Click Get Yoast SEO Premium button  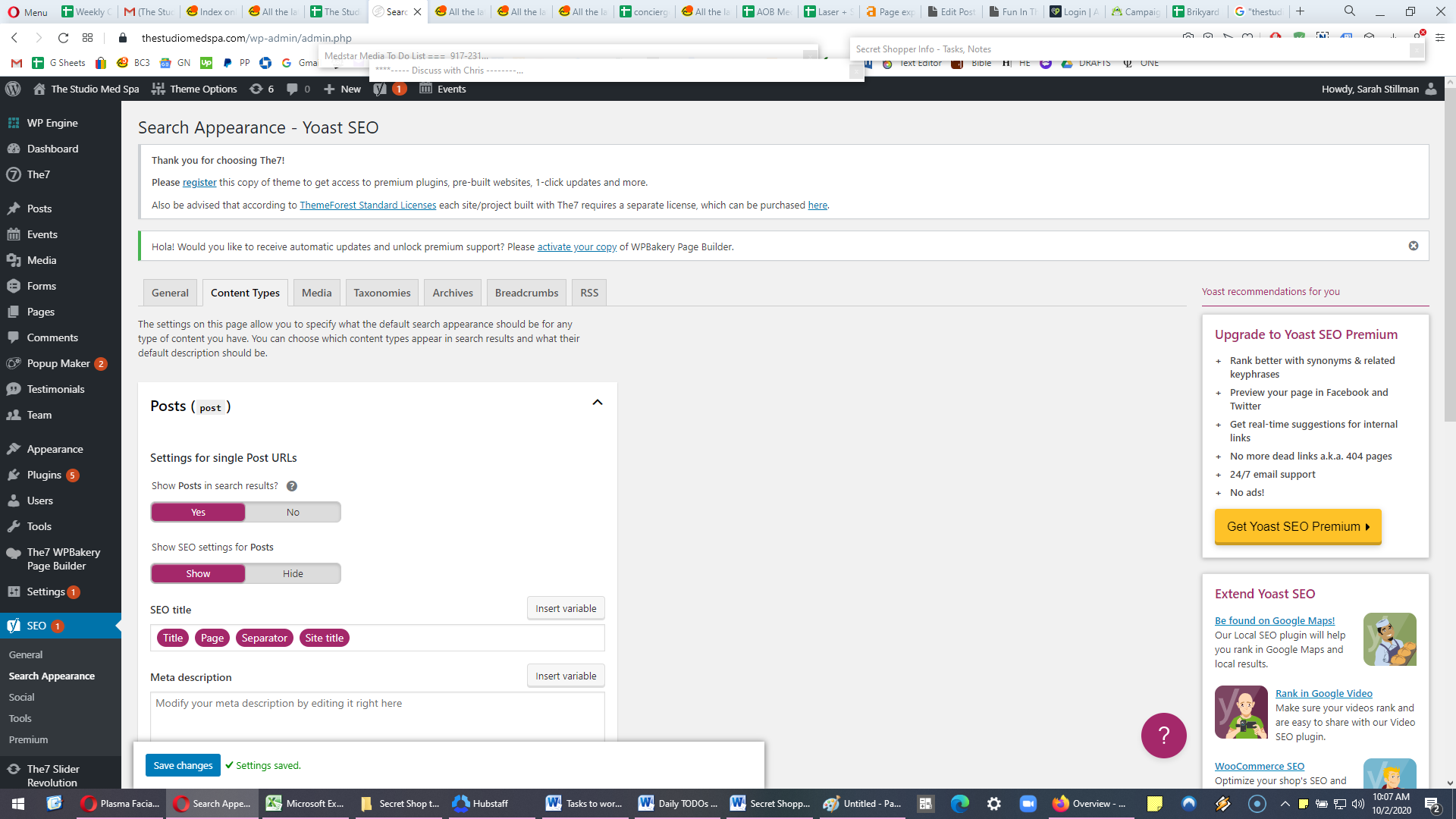click(1298, 526)
